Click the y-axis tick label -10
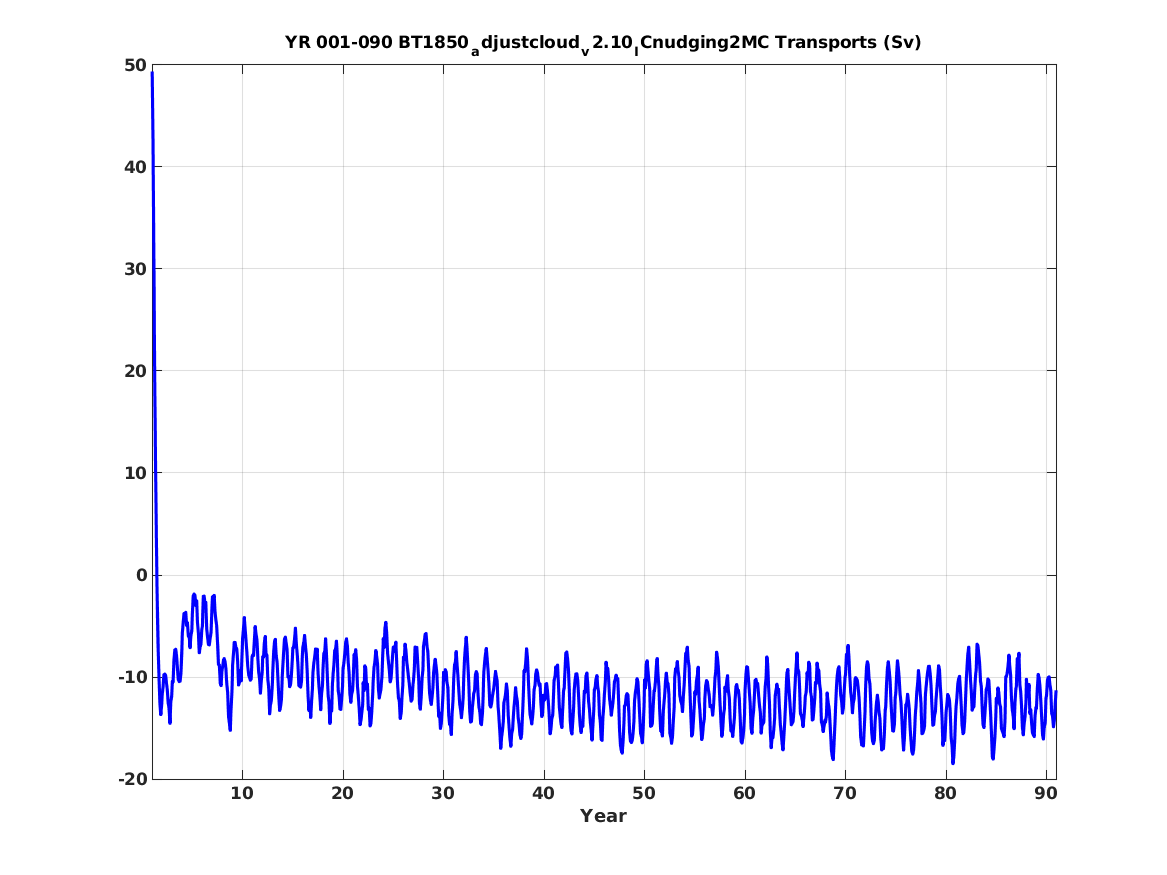This screenshot has height=875, width=1167. 132,677
